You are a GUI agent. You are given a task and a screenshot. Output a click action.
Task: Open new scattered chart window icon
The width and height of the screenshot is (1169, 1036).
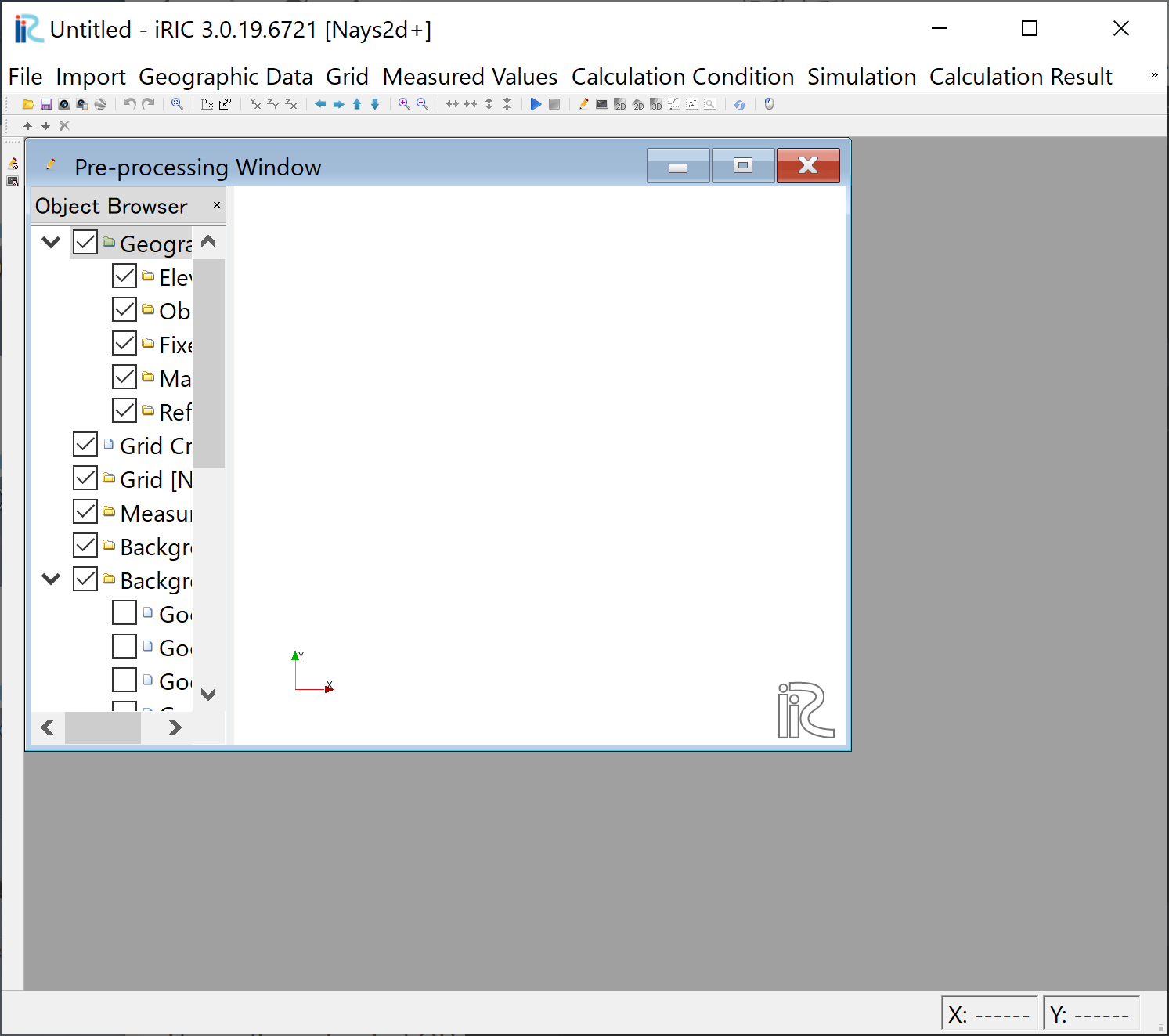point(692,104)
